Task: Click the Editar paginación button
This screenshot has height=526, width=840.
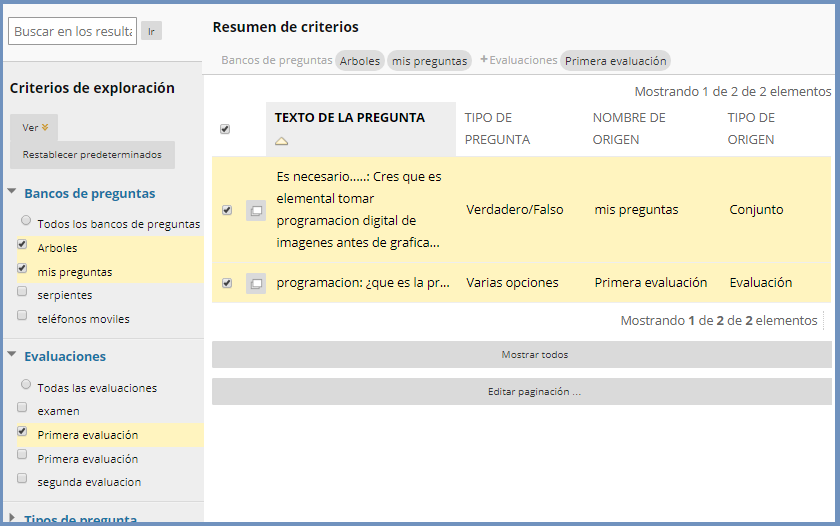Action: click(521, 392)
